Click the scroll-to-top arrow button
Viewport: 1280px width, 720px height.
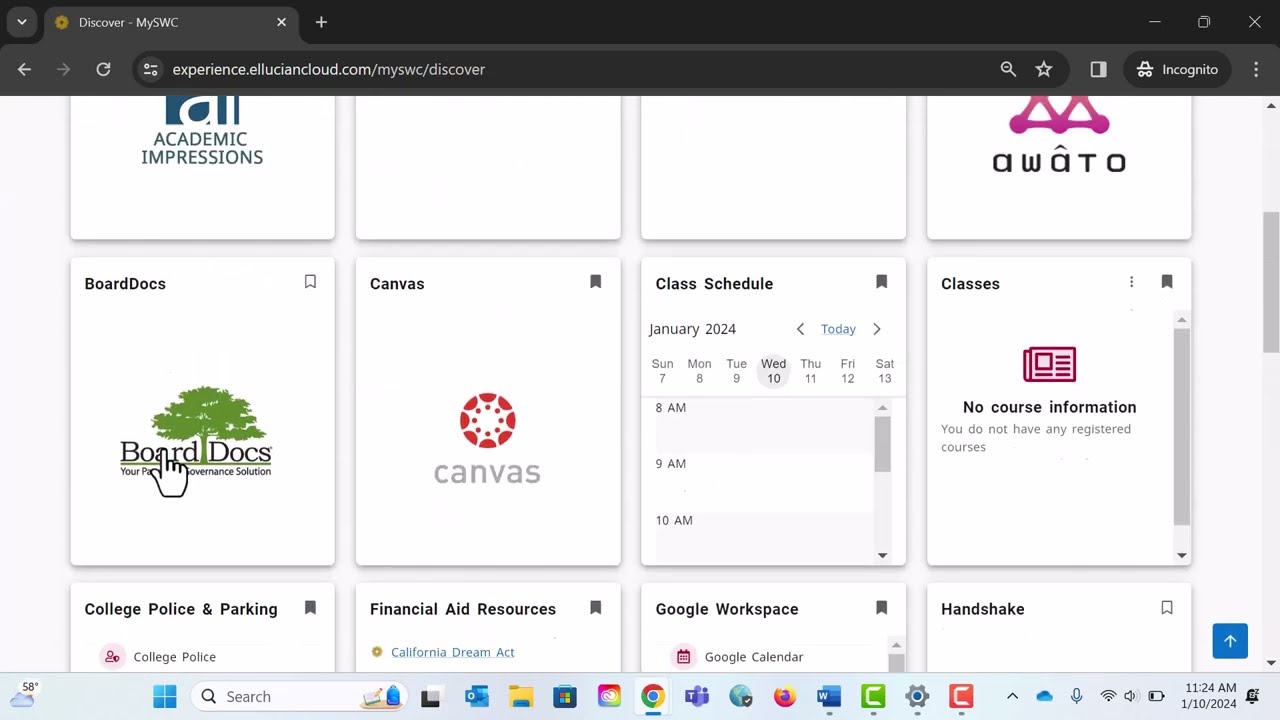pos(1230,641)
